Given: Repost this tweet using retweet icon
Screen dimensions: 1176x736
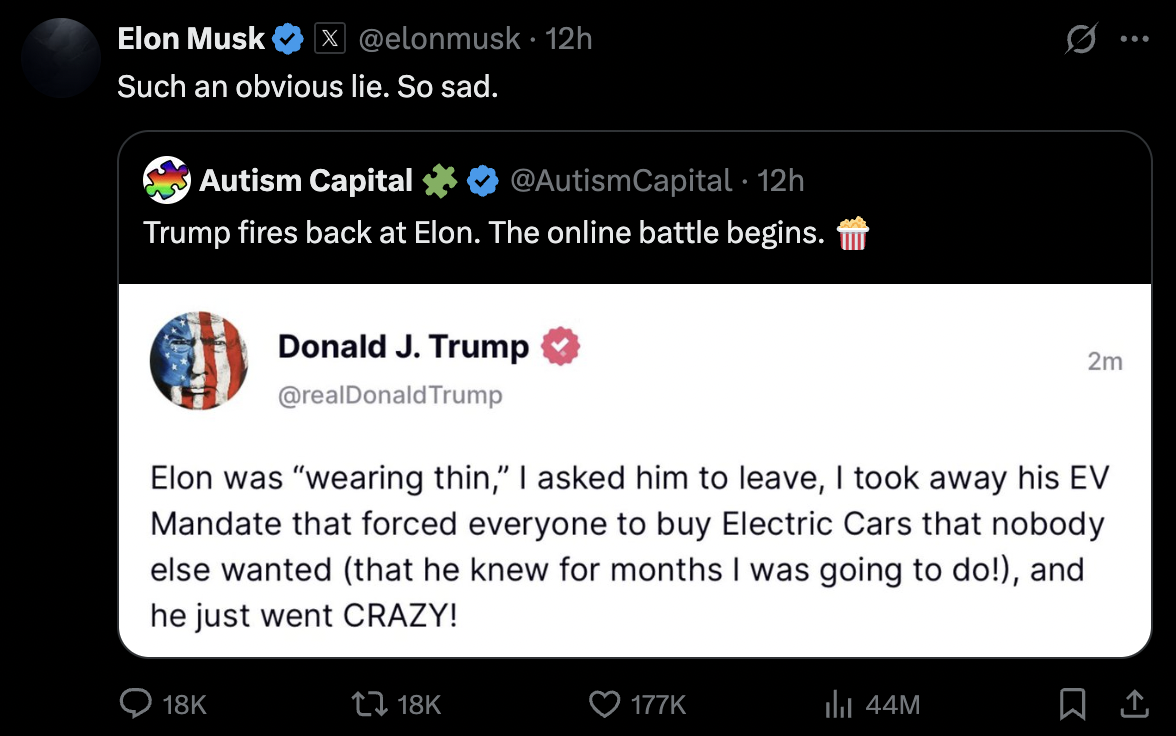Looking at the screenshot, I should (370, 704).
